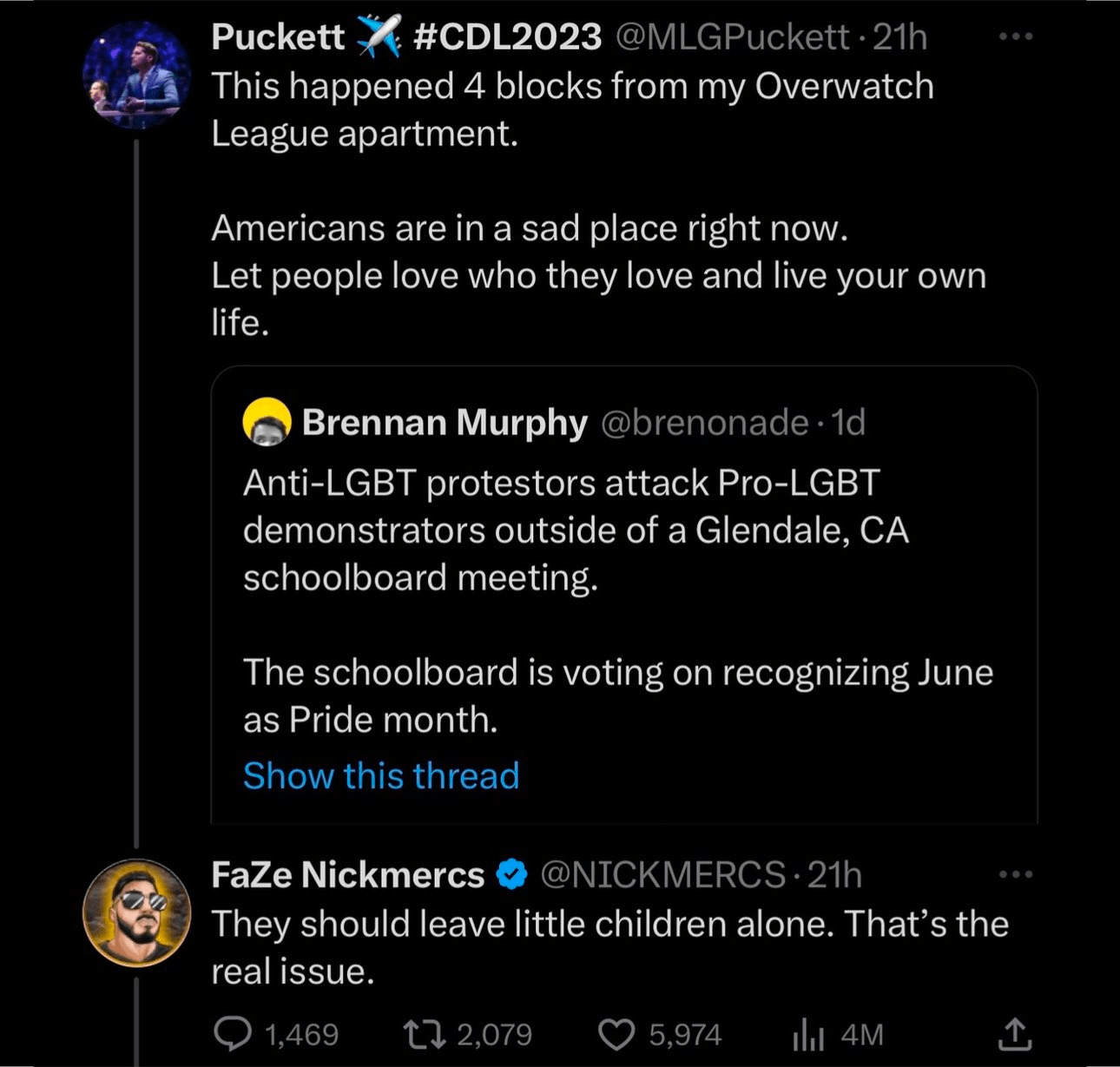Image resolution: width=1120 pixels, height=1067 pixels.
Task: View analytics for the 4M views
Action: (808, 1034)
